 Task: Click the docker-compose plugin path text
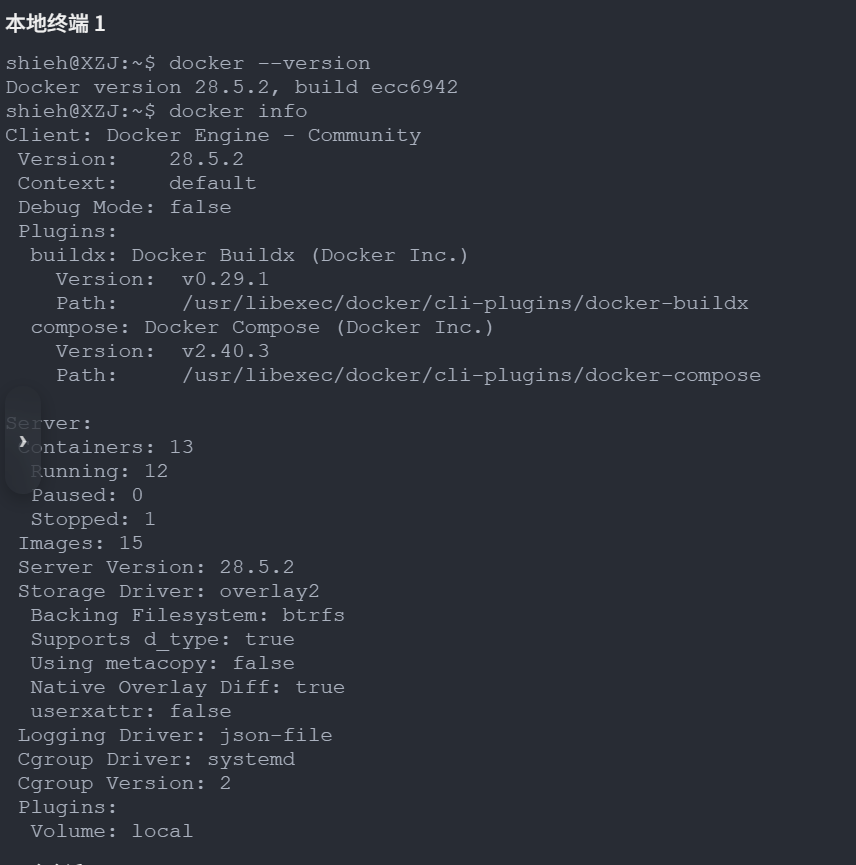click(471, 375)
